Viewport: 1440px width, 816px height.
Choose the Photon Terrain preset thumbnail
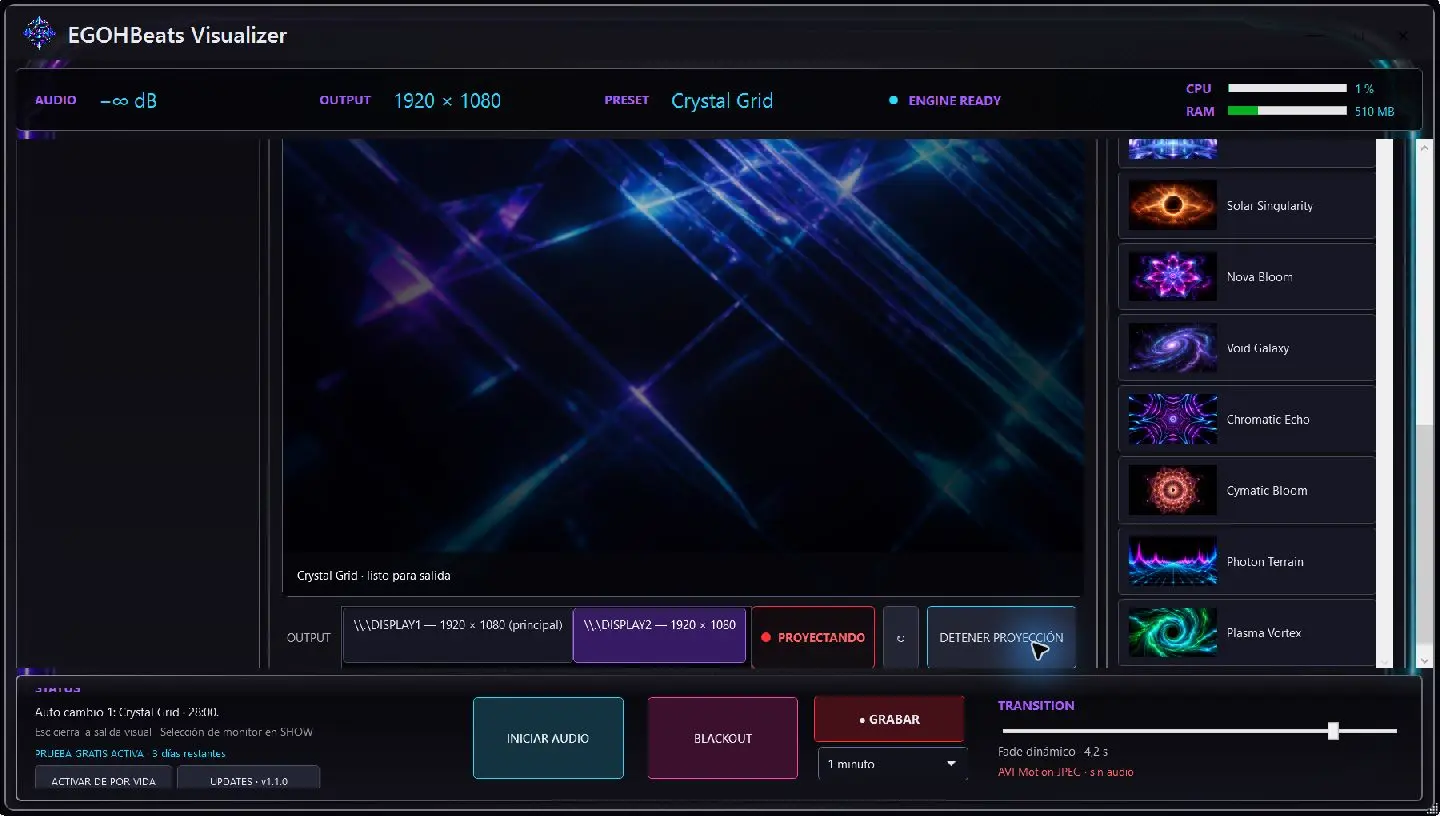1172,561
